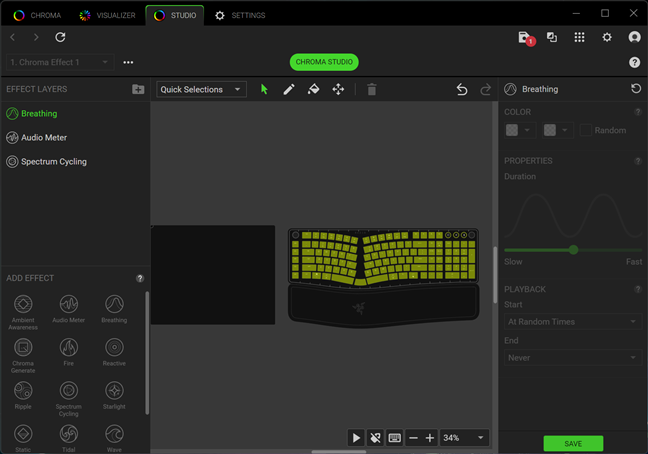Select the arrow selection tool
This screenshot has width=648, height=454.
coord(264,89)
